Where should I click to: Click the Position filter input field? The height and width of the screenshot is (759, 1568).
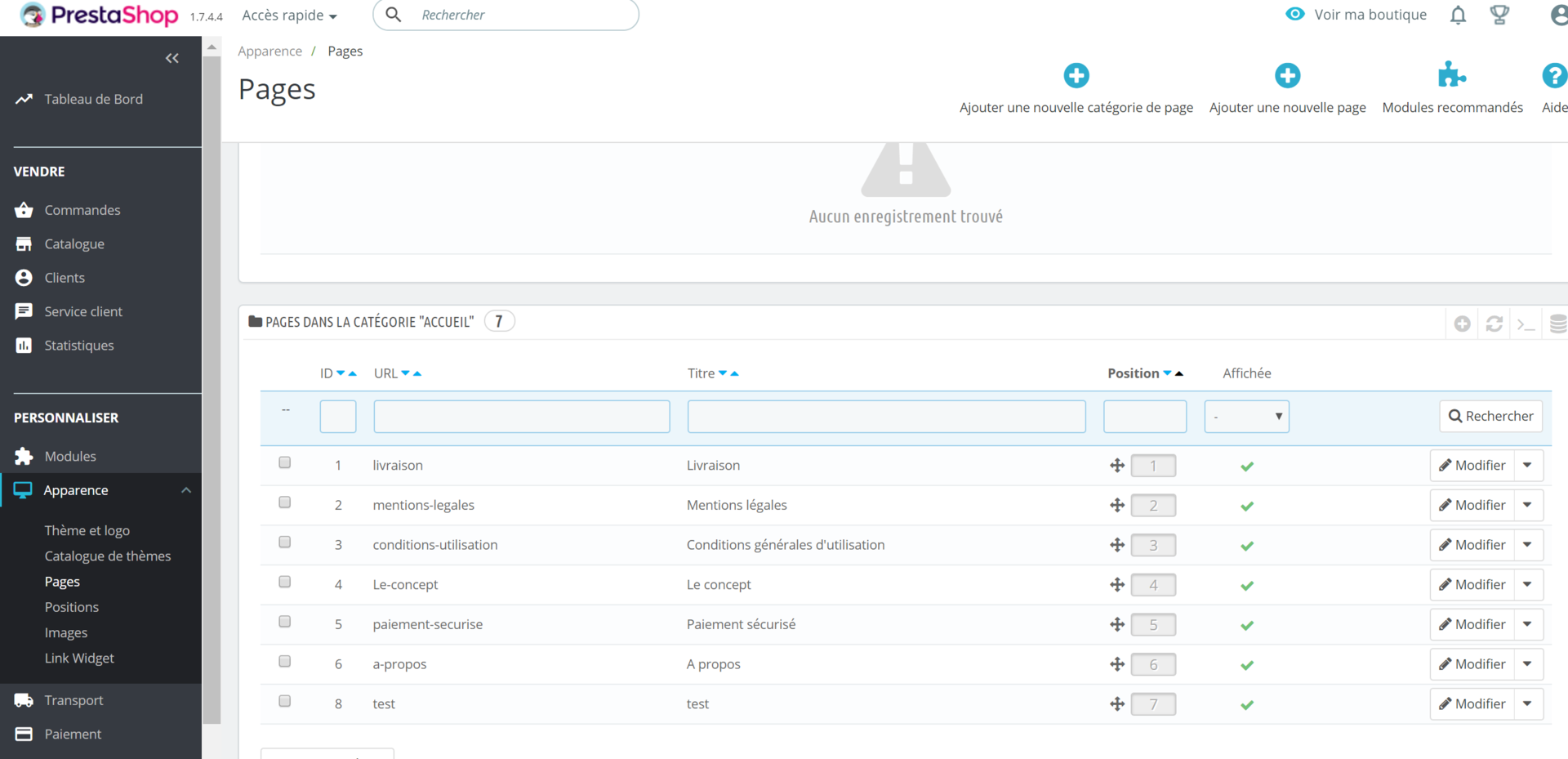tap(1145, 417)
